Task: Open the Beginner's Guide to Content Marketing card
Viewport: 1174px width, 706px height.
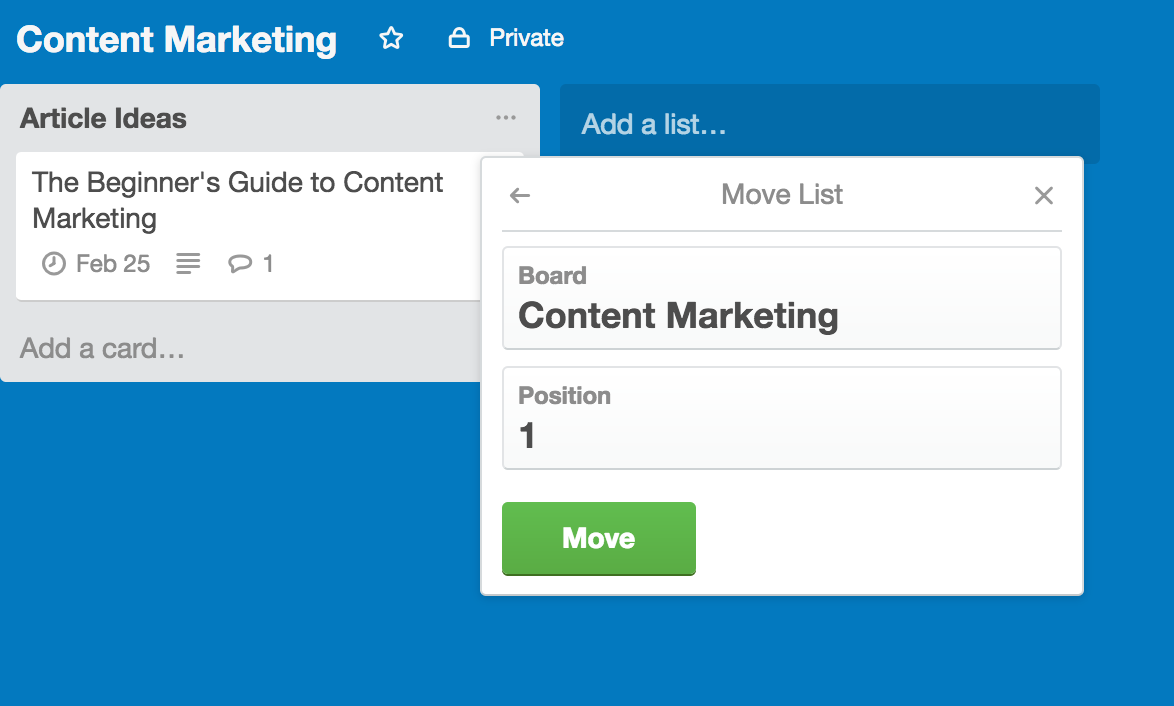Action: coord(249,226)
